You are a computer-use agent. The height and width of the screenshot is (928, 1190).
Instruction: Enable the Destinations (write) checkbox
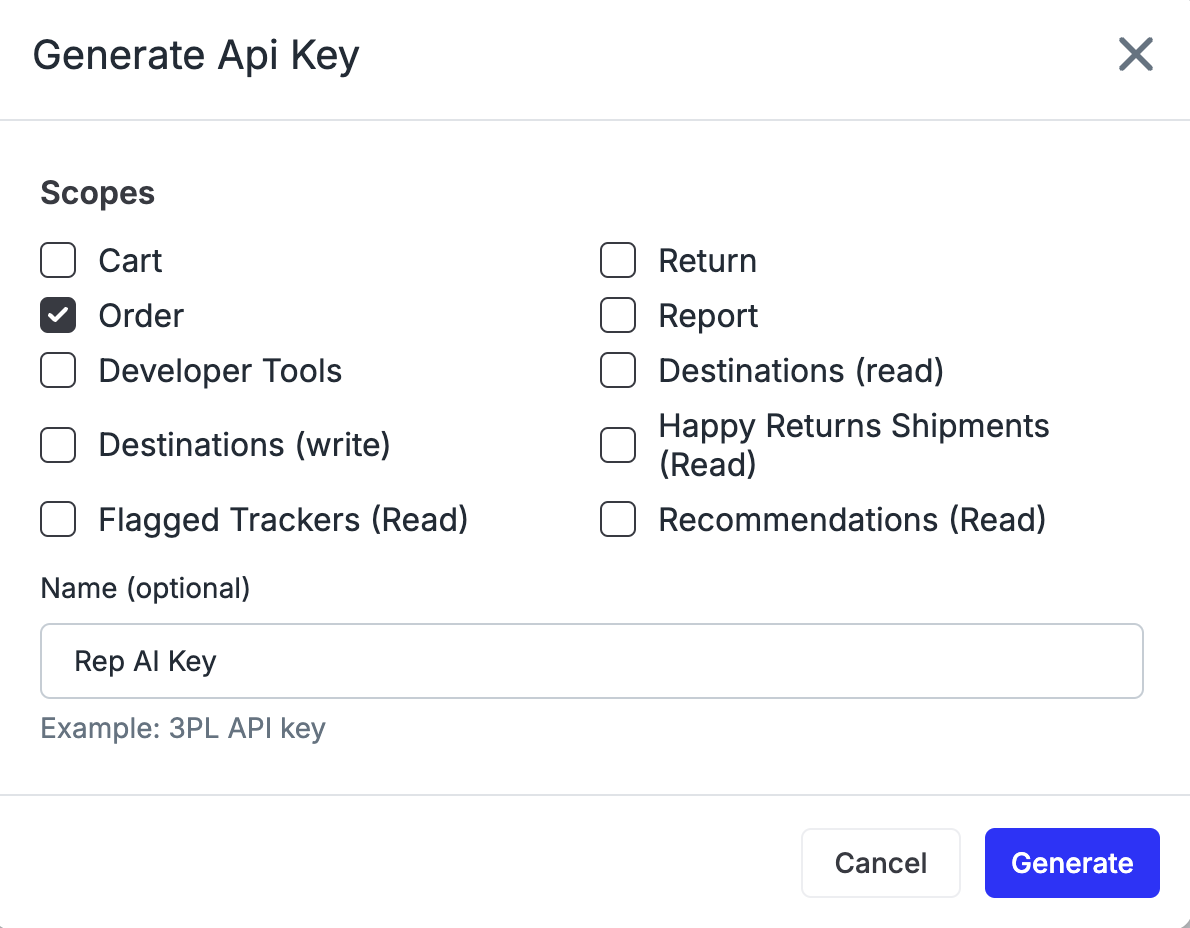(x=58, y=445)
